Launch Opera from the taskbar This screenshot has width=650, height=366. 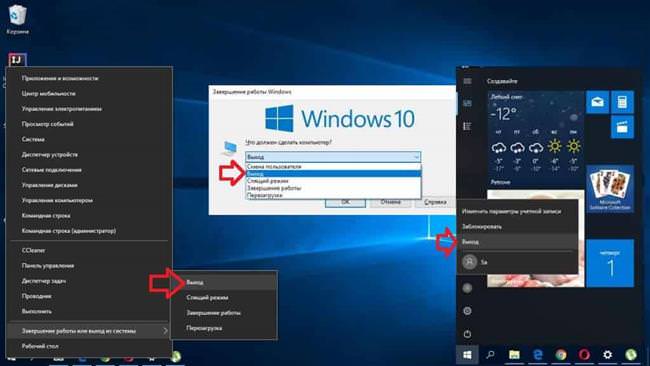[x=584, y=355]
